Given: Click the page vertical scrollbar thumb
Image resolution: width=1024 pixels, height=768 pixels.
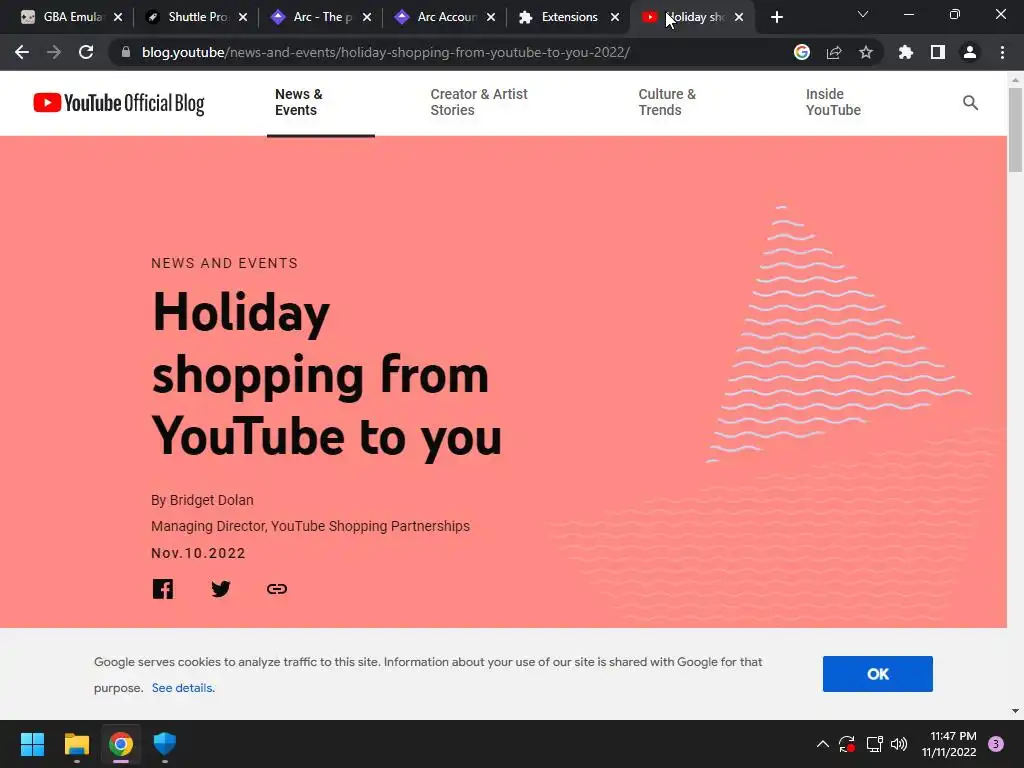Looking at the screenshot, I should pyautogui.click(x=1015, y=129).
